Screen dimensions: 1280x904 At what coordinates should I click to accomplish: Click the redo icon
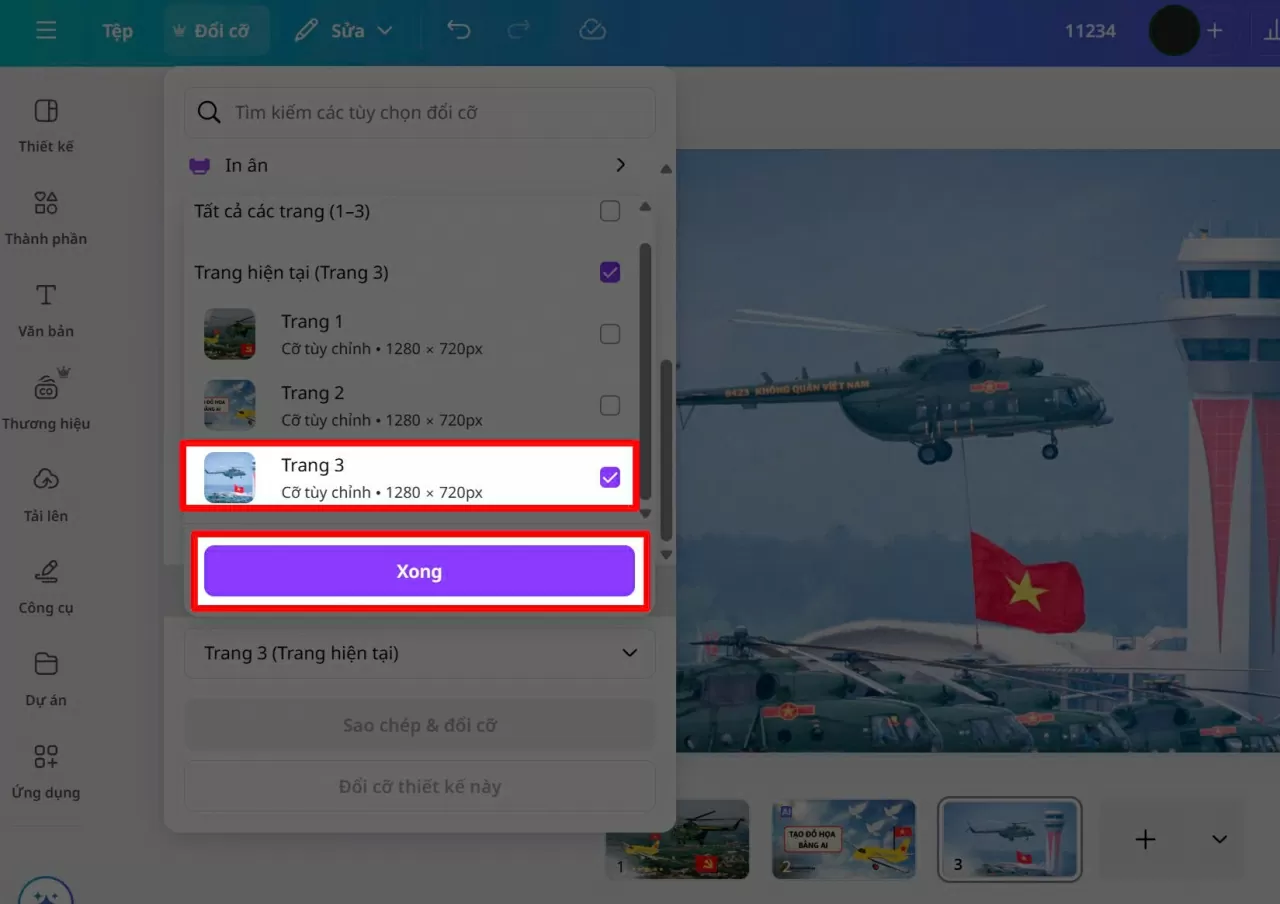pos(519,30)
